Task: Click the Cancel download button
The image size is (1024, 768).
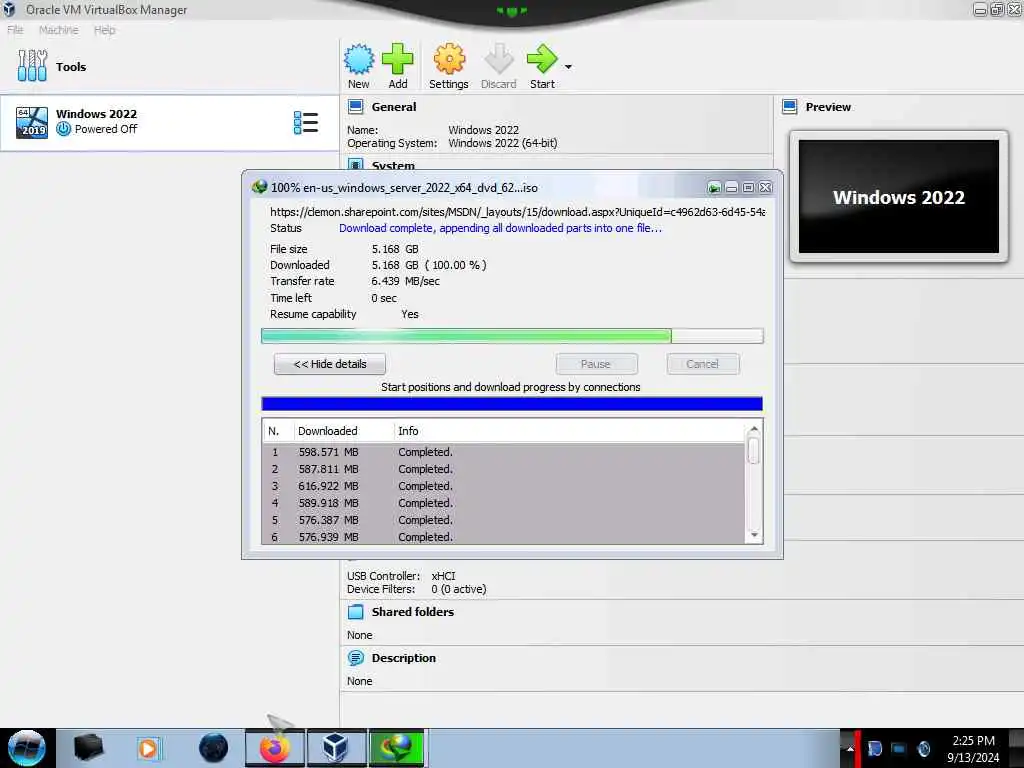Action: 703,364
